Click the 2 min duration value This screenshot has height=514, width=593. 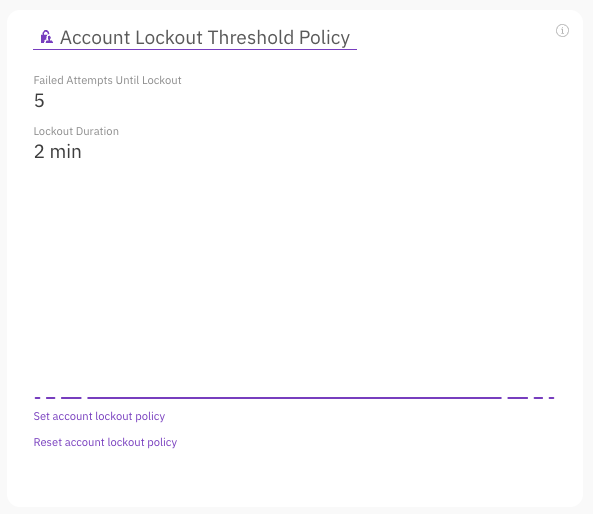(57, 152)
